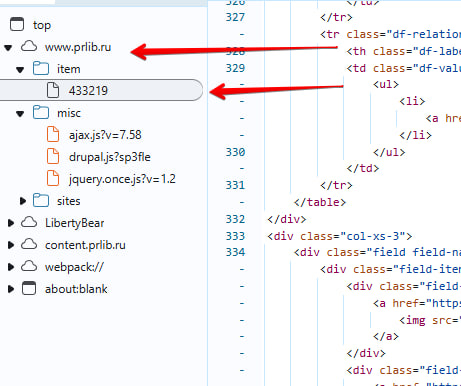
Task: Click the orange file icon for drupal.js?sp3fle
Action: tap(53, 157)
